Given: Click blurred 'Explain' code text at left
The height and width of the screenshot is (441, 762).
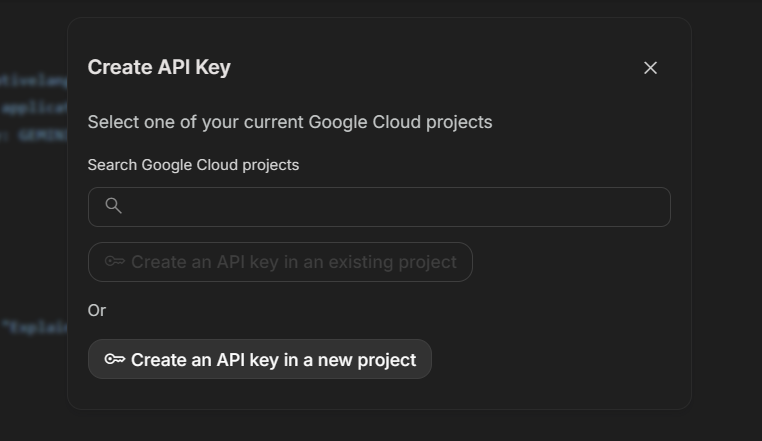Looking at the screenshot, I should [34, 327].
